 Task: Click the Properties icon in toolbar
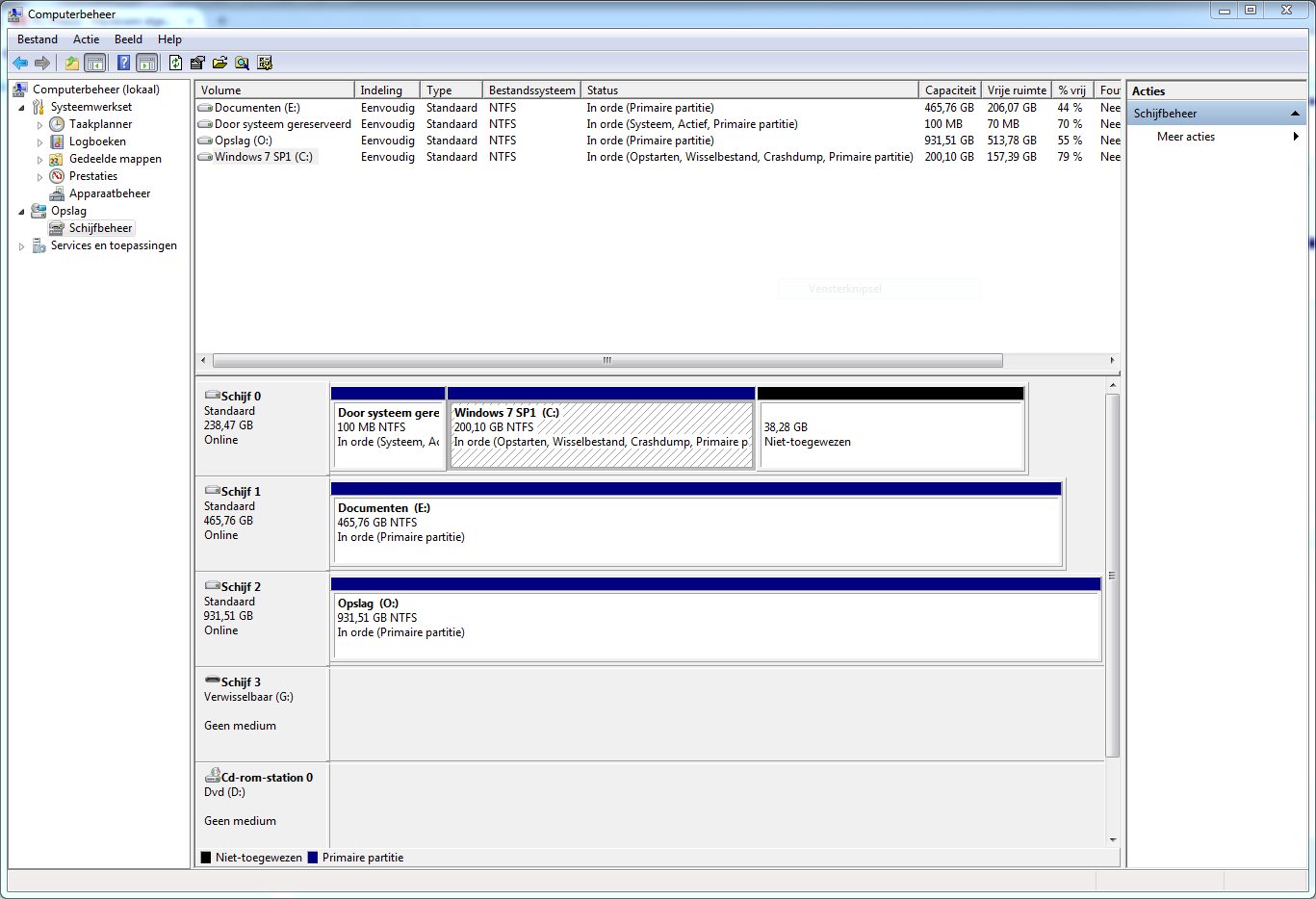(x=197, y=64)
